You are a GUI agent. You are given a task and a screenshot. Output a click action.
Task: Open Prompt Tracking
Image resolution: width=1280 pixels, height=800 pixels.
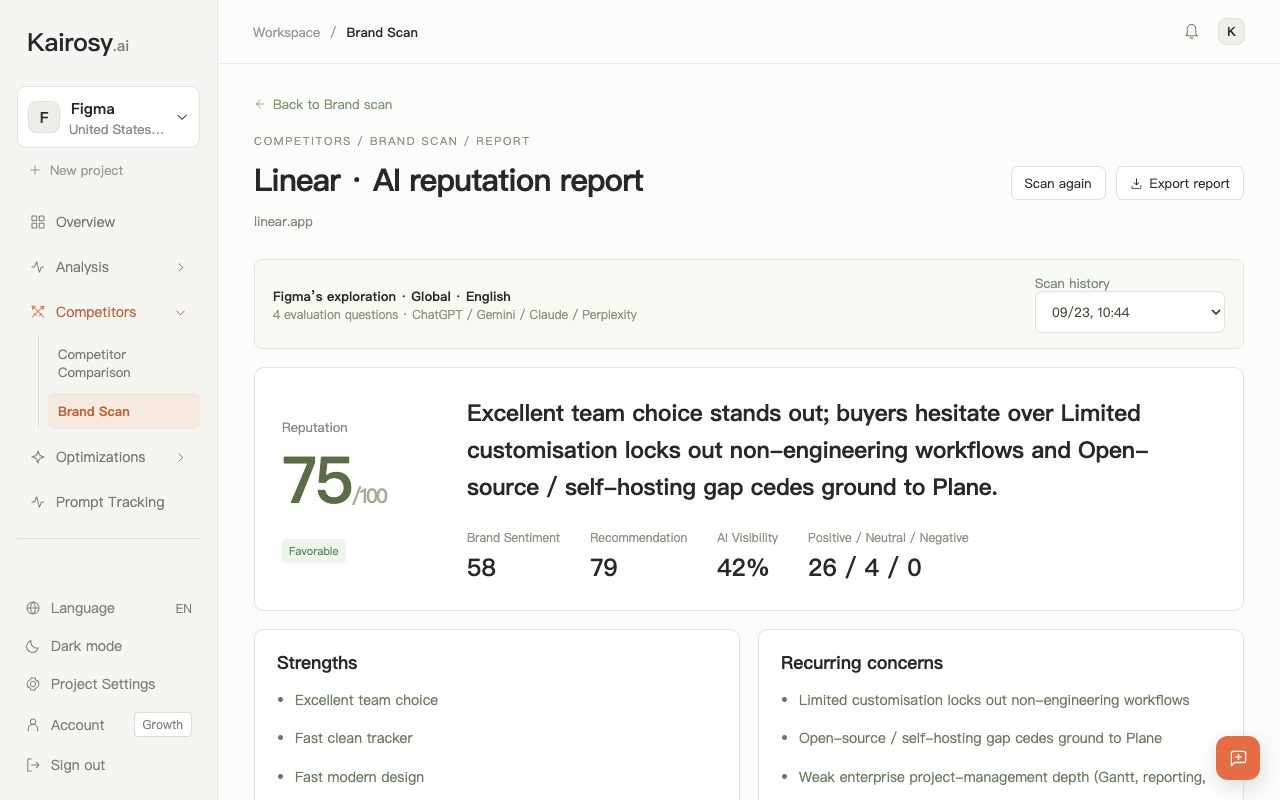[x=108, y=502]
